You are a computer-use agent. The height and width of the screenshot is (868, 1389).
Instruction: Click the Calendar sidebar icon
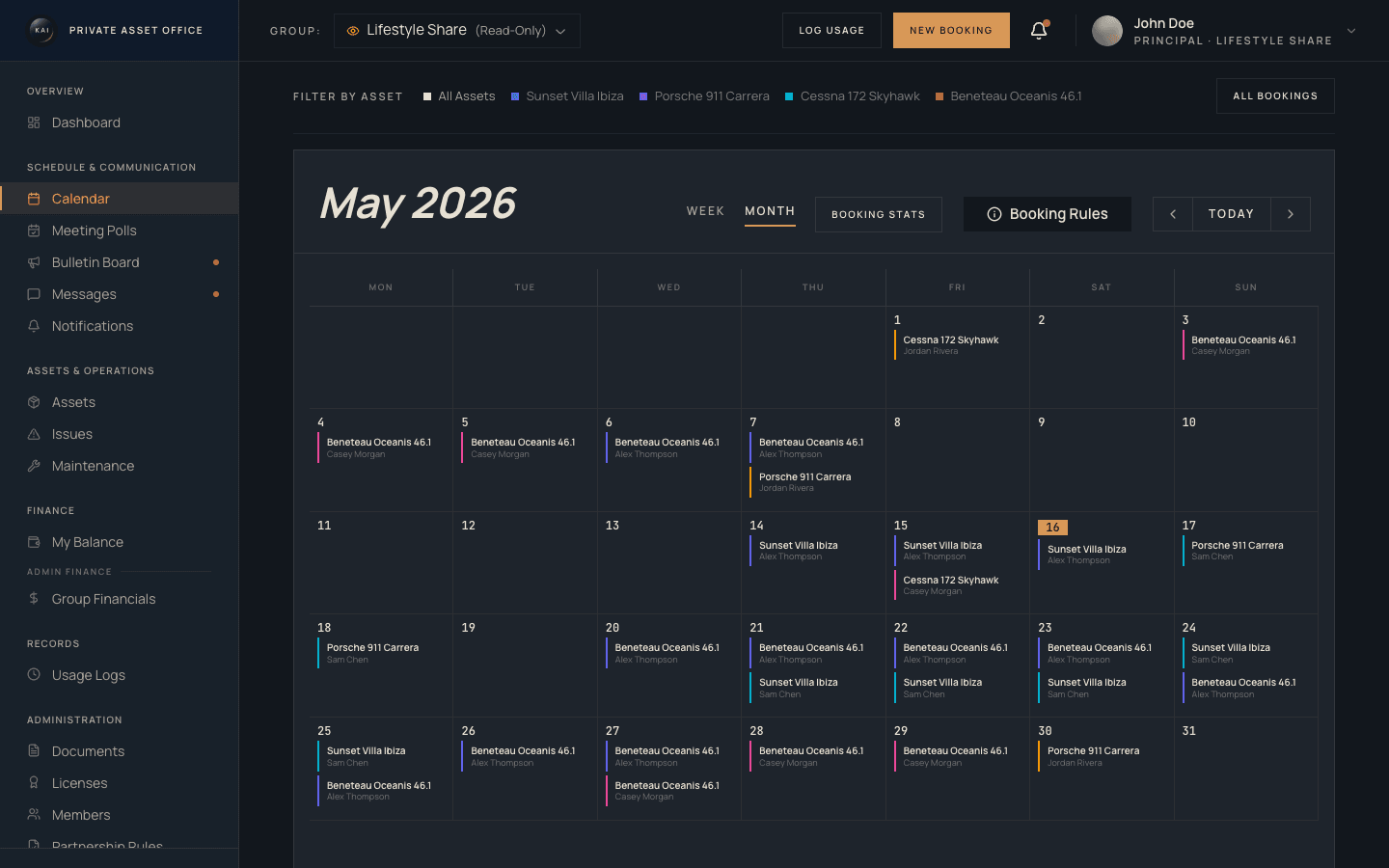[x=34, y=199]
